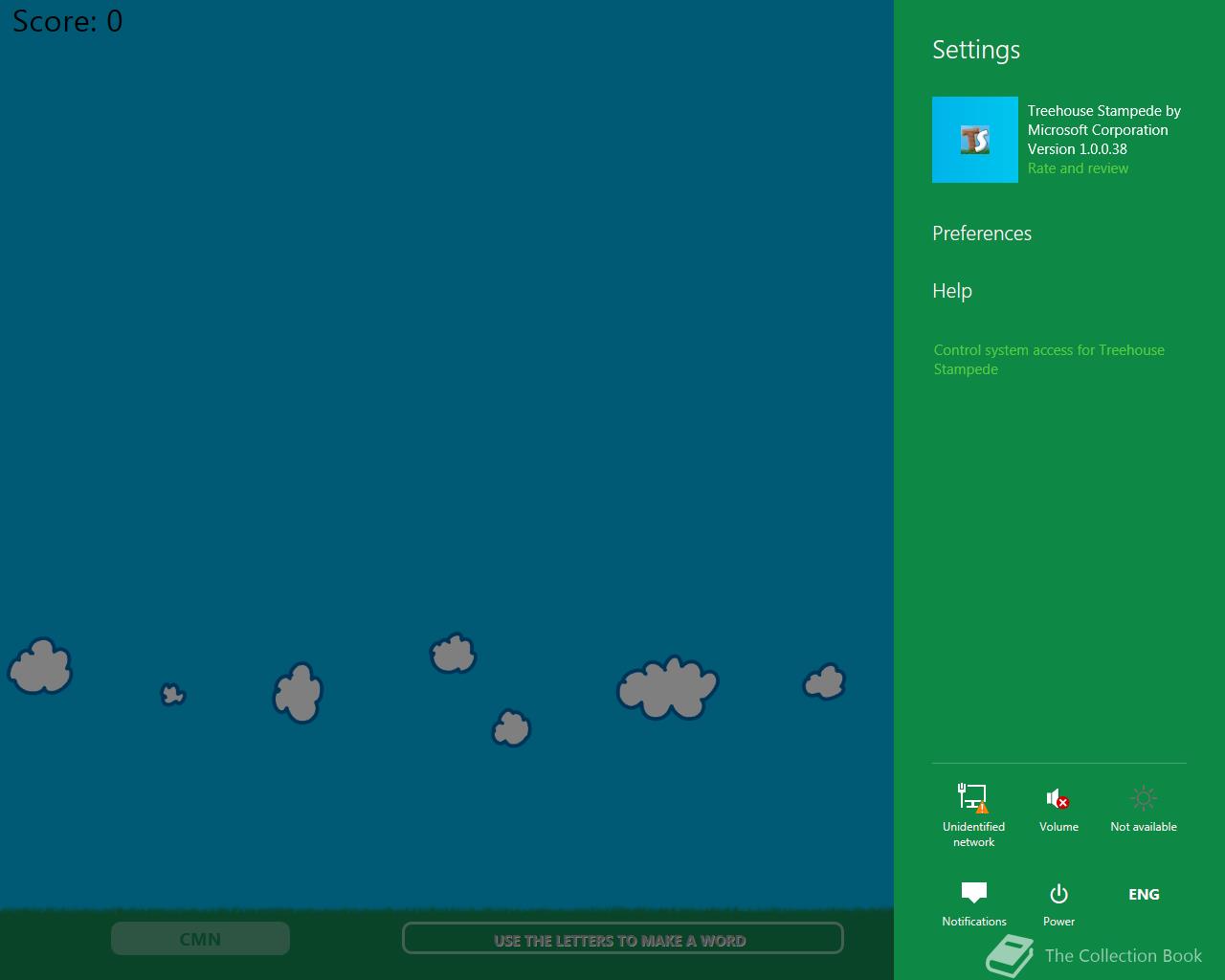Open Preferences in Settings pane
1225x980 pixels.
click(x=982, y=234)
